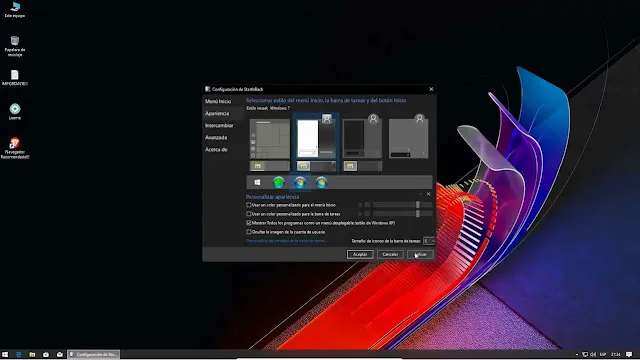Select the Leeme desktop icon
This screenshot has width=640, height=360.
point(15,111)
